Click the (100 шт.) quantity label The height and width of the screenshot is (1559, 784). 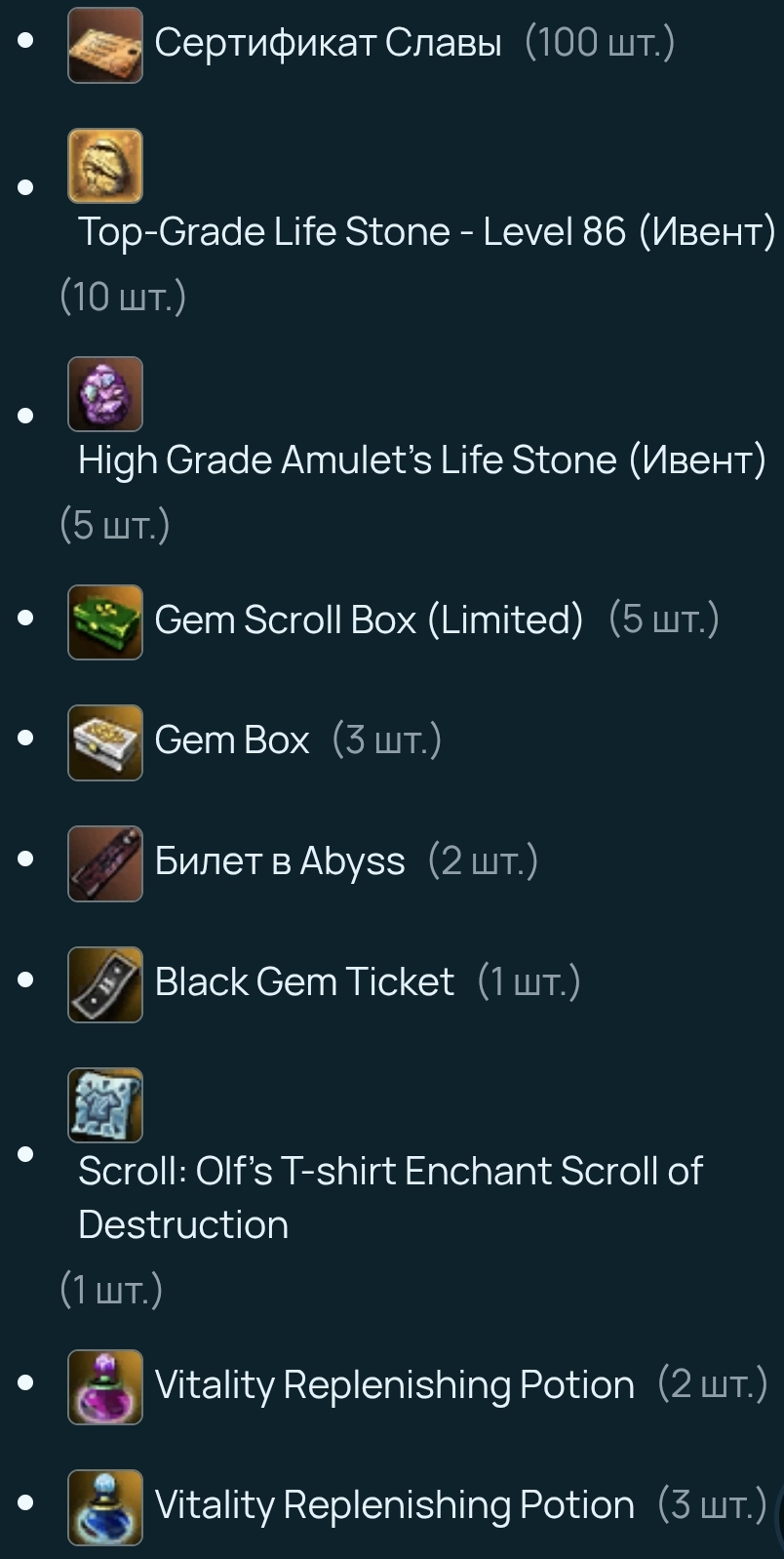coord(600,43)
